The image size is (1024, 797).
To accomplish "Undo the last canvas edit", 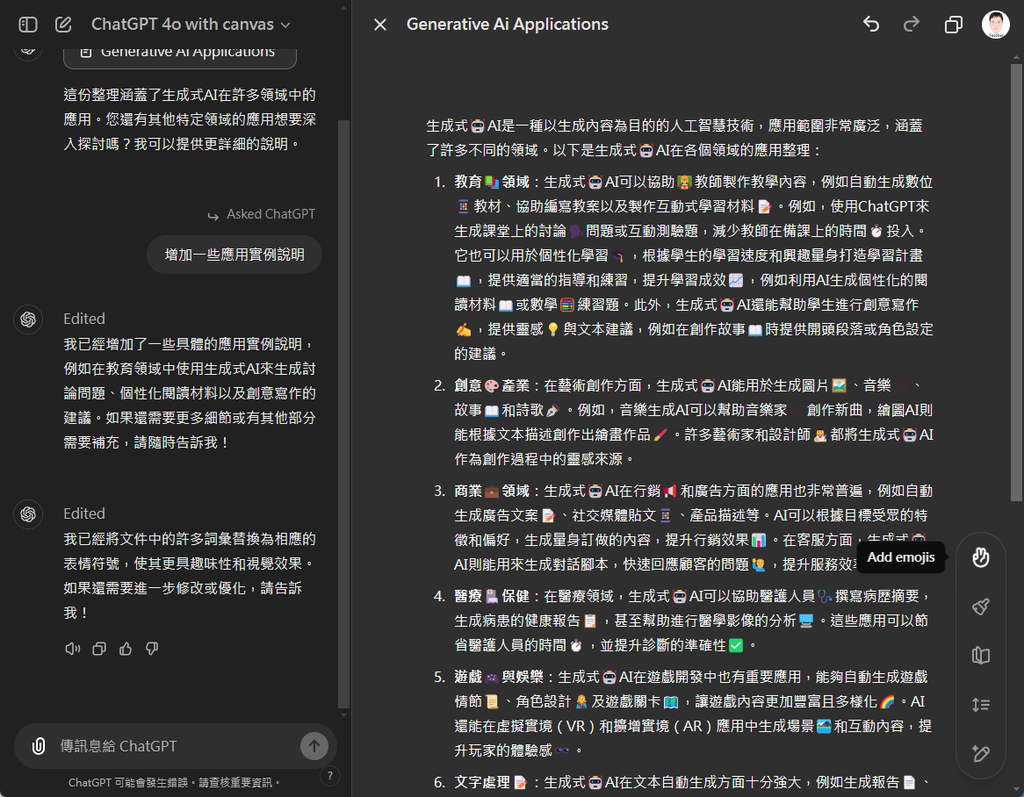I will pyautogui.click(x=871, y=25).
